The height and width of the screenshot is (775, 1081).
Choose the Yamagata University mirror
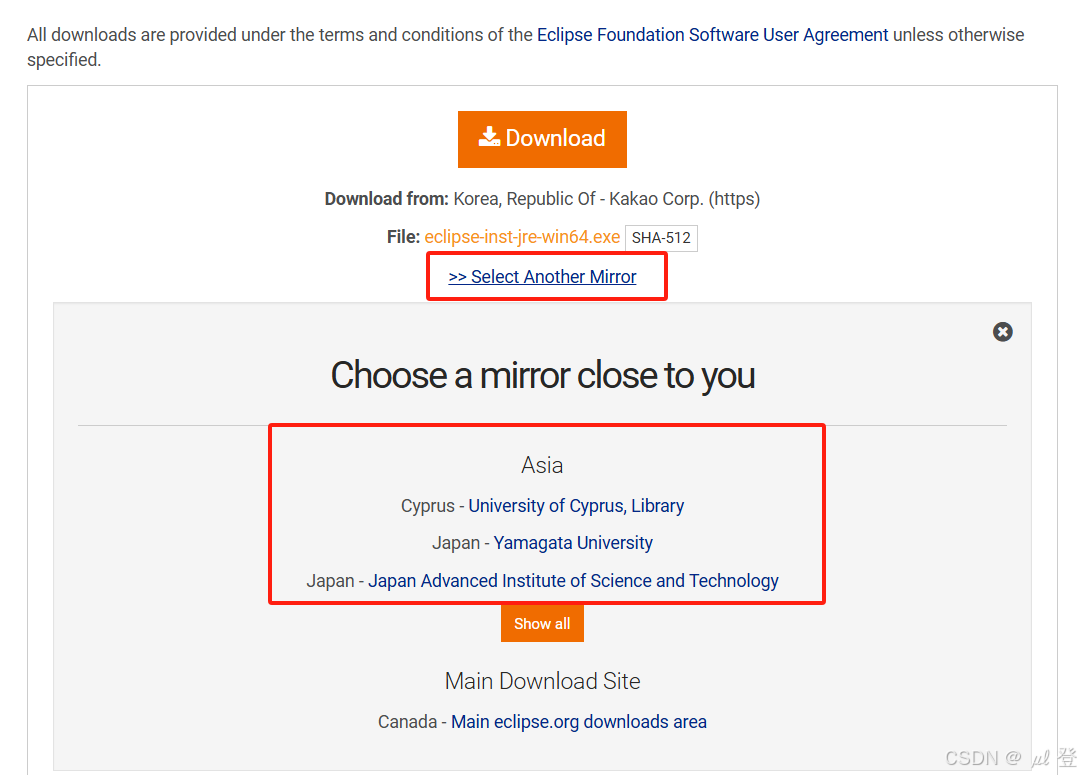pos(573,542)
